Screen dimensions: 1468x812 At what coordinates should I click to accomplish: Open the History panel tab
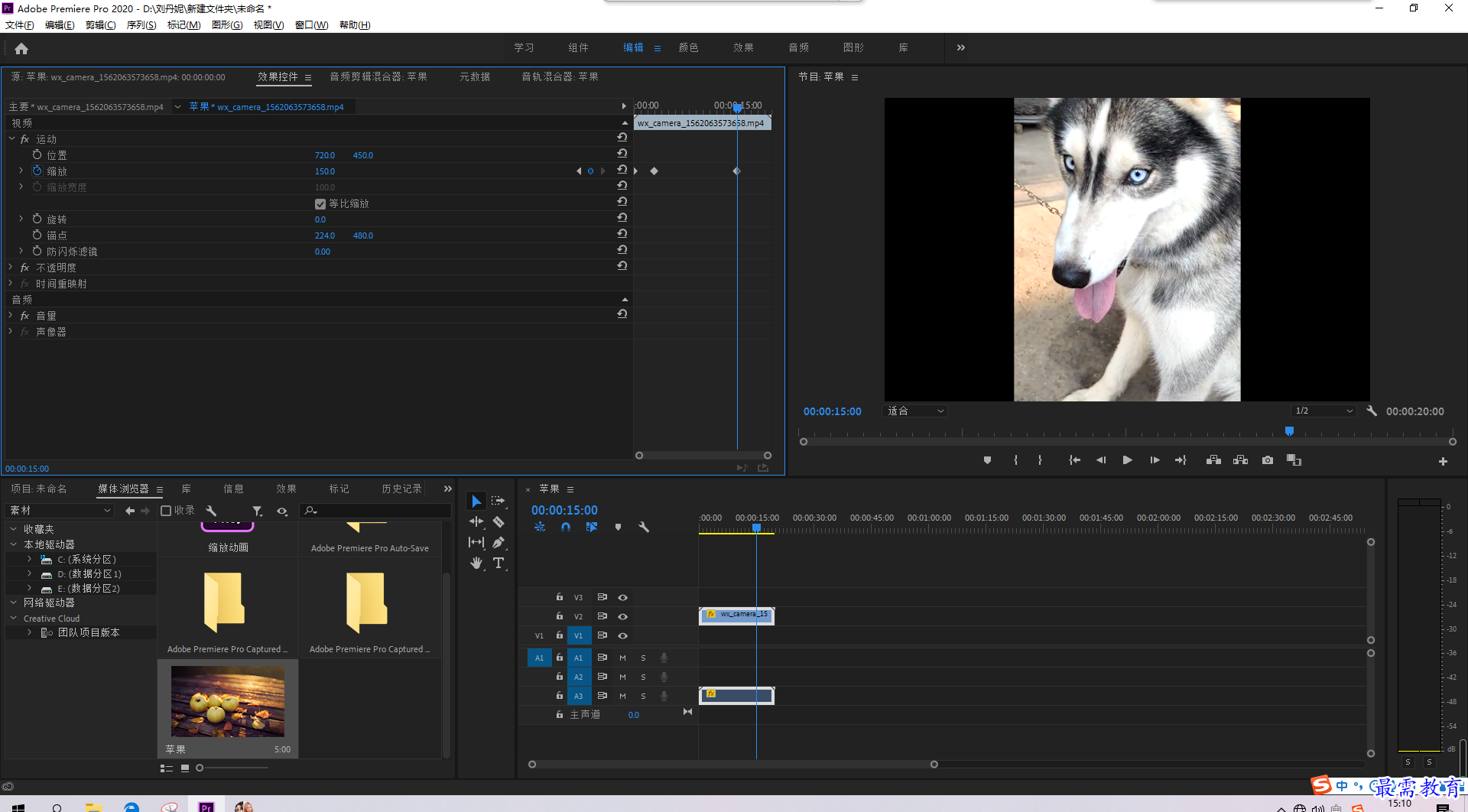(401, 489)
